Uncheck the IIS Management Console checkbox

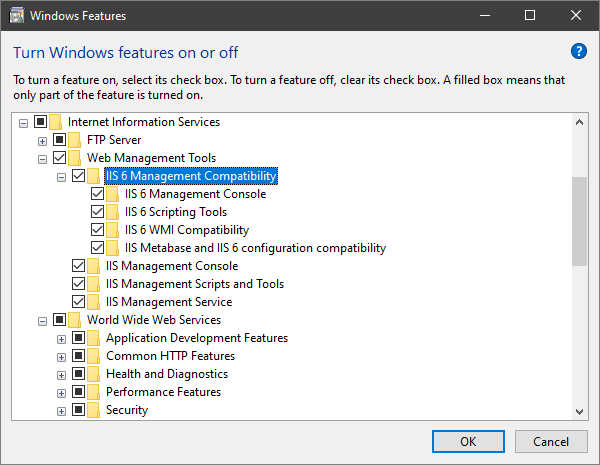78,266
